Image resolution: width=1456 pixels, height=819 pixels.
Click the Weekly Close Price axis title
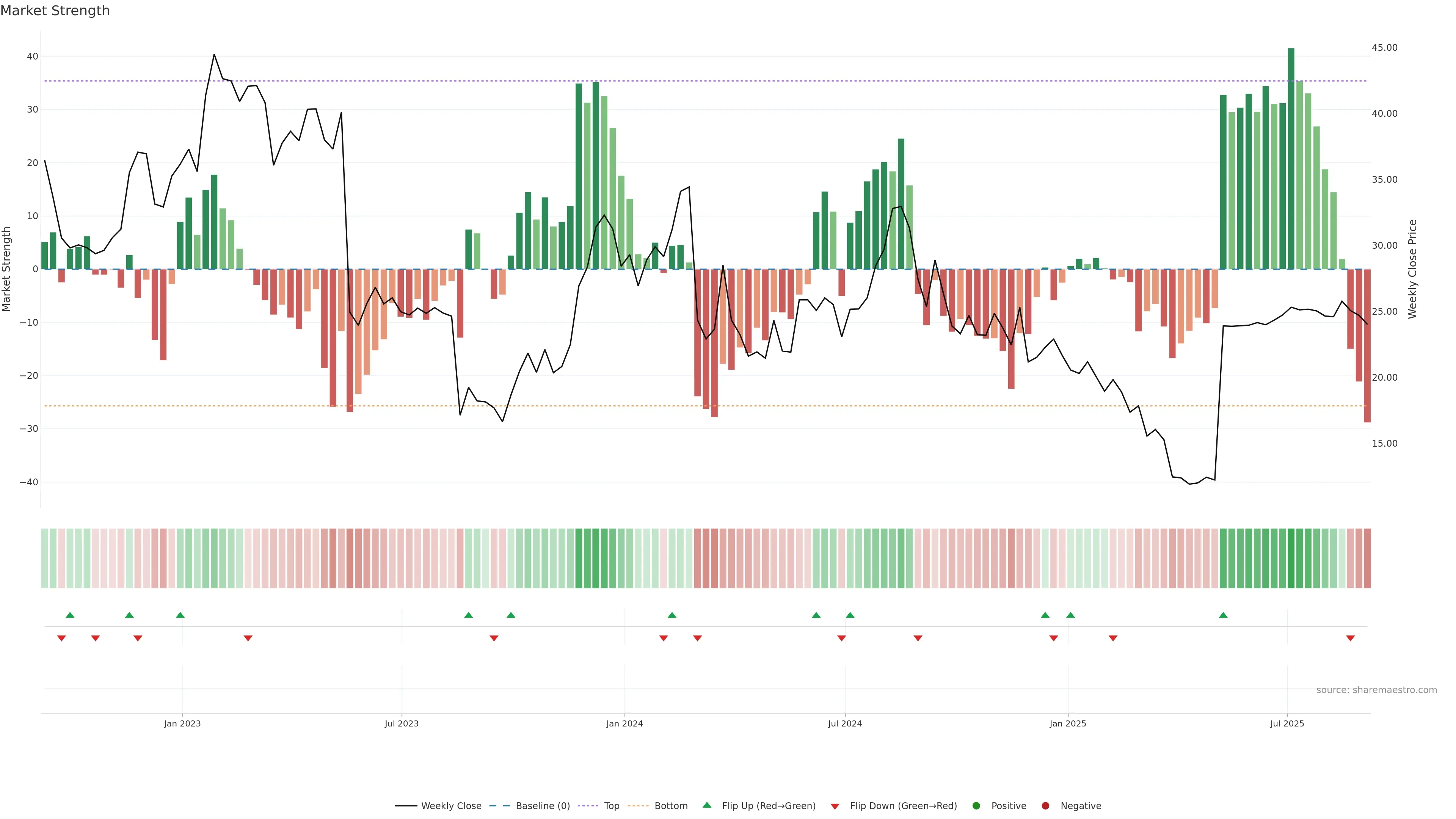tap(1412, 269)
